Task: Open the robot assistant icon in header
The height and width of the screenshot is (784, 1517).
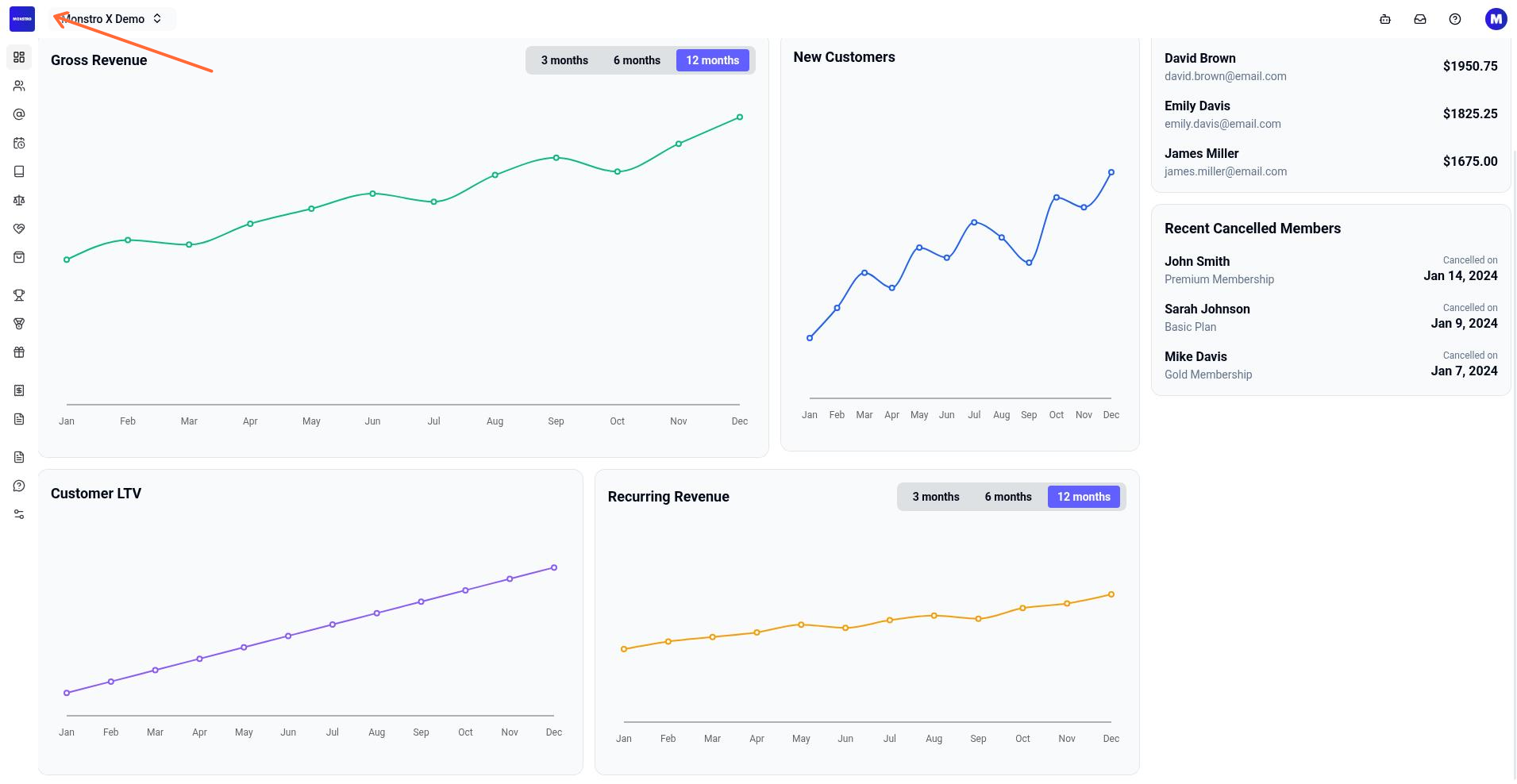Action: [x=1385, y=19]
